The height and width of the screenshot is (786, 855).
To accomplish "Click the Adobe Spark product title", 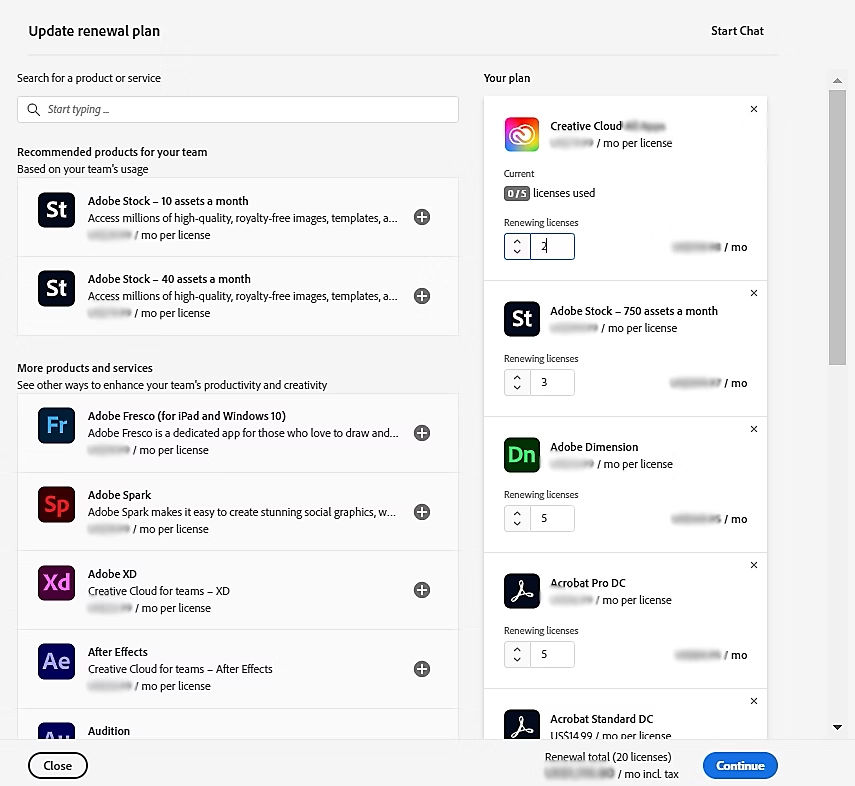I will 119,495.
